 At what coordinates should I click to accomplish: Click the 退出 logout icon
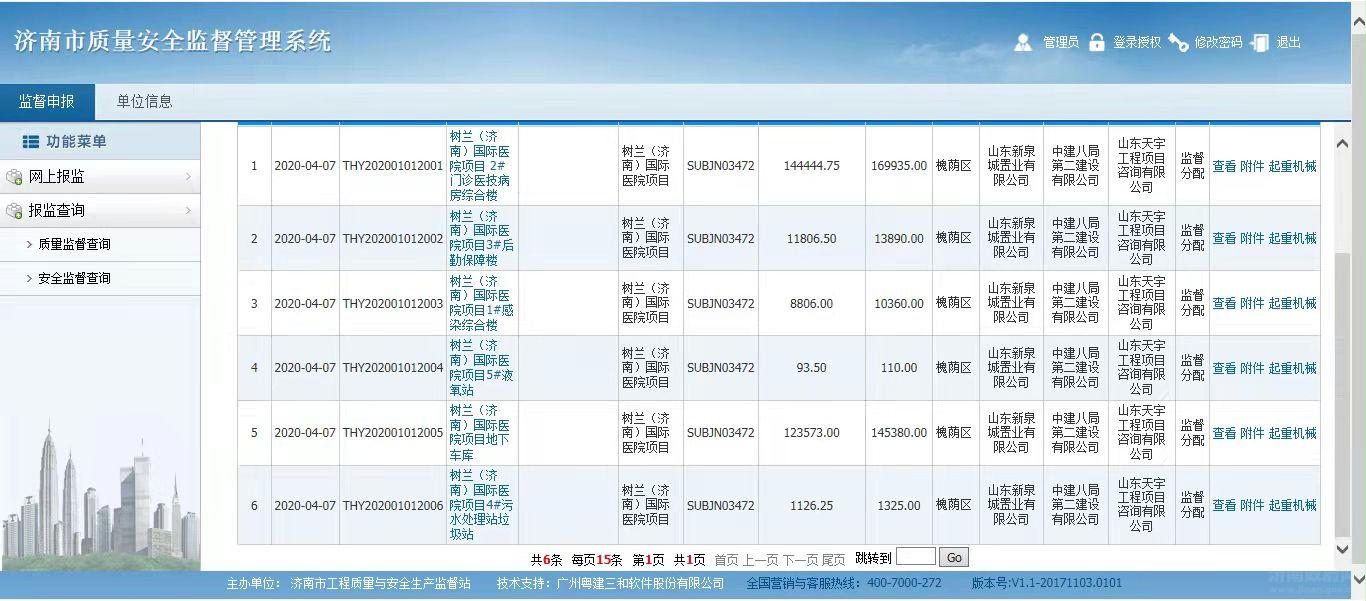click(1260, 42)
